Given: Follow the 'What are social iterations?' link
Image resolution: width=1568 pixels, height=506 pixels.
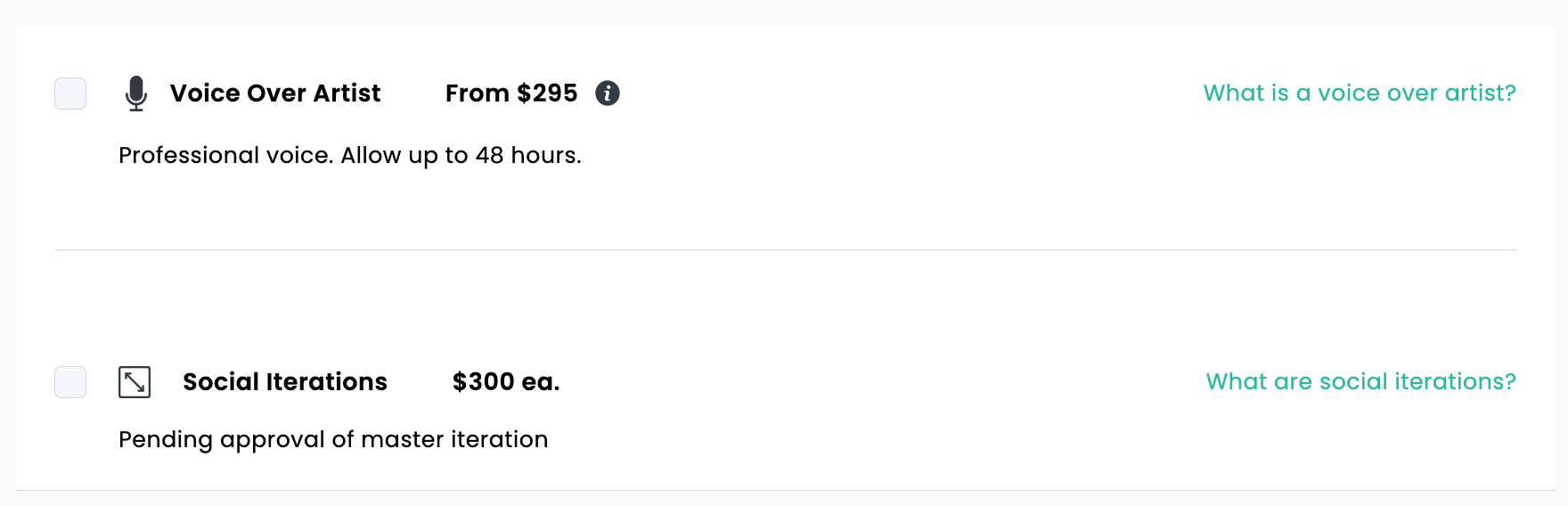Looking at the screenshot, I should click(x=1361, y=381).
